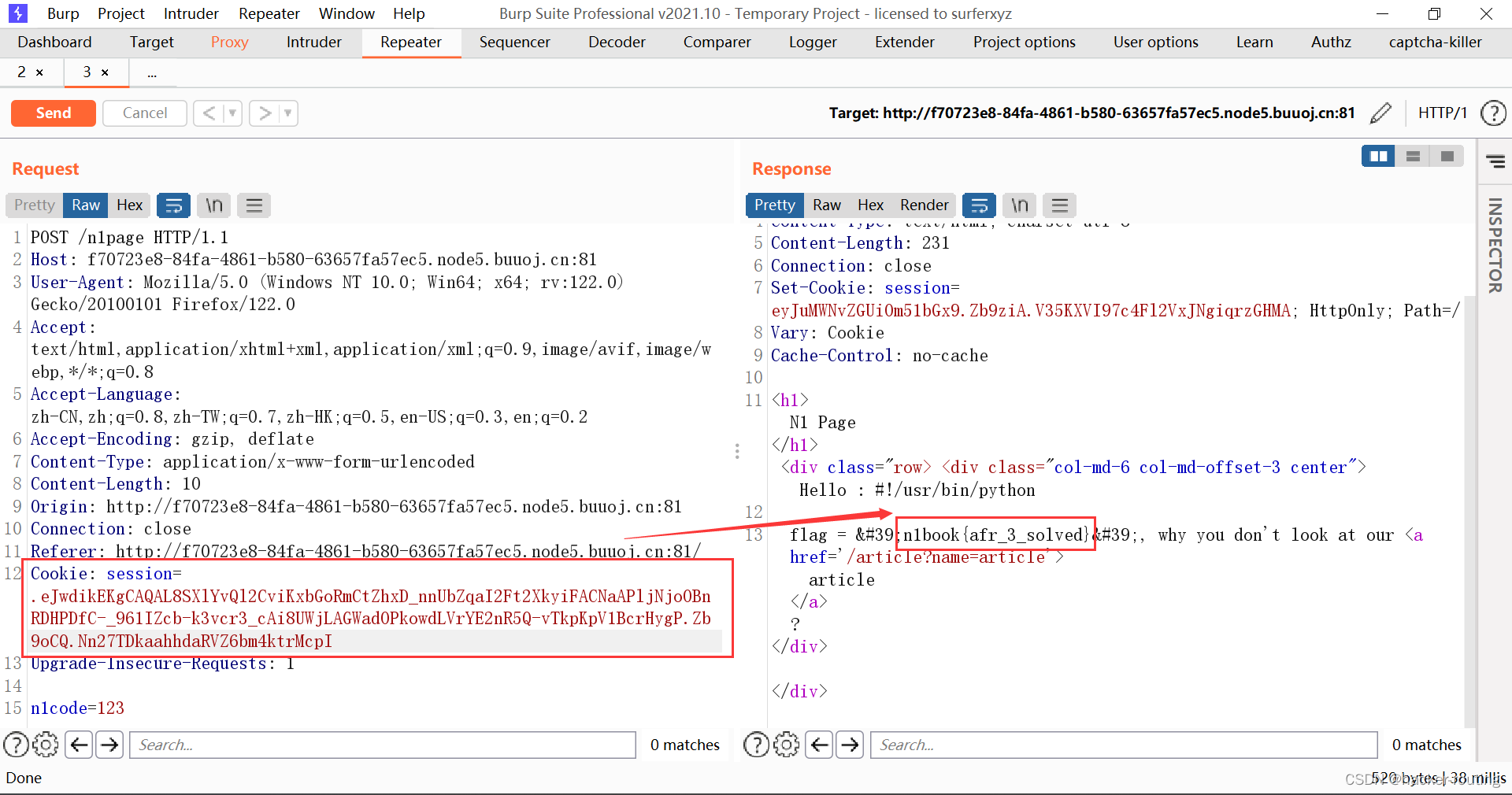Open request search help icon

click(x=17, y=745)
